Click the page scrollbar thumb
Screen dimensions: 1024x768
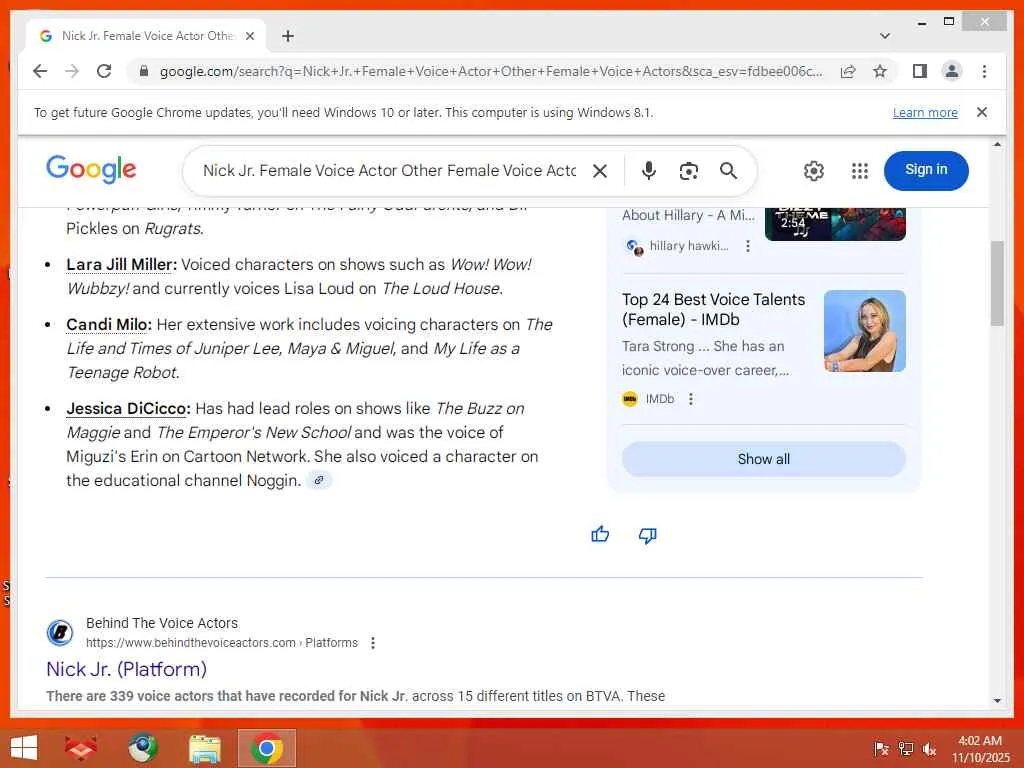pos(997,283)
